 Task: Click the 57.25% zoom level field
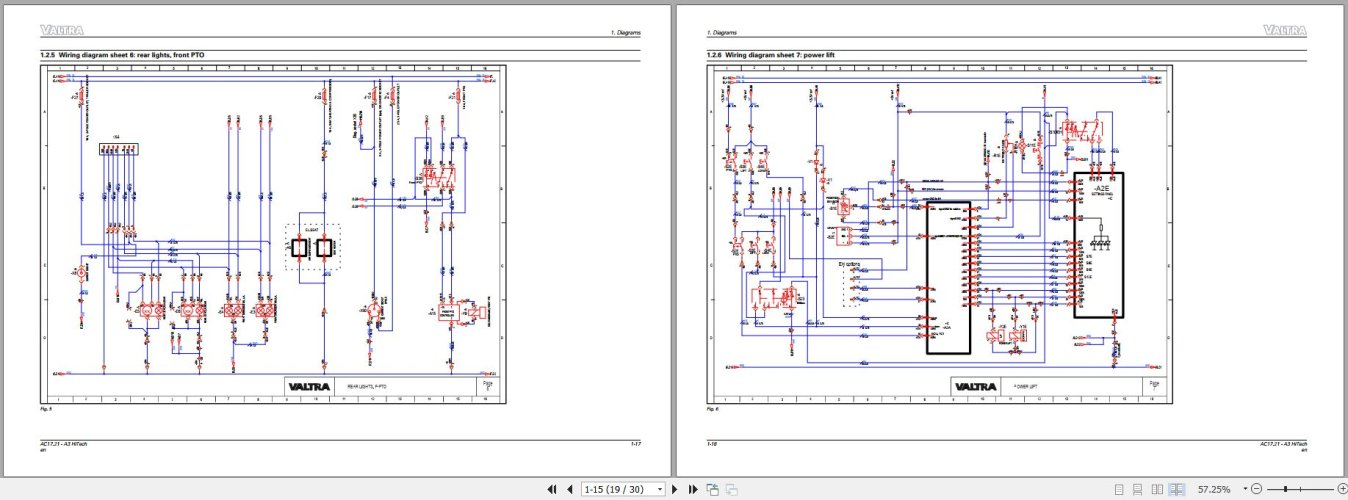pos(1213,489)
